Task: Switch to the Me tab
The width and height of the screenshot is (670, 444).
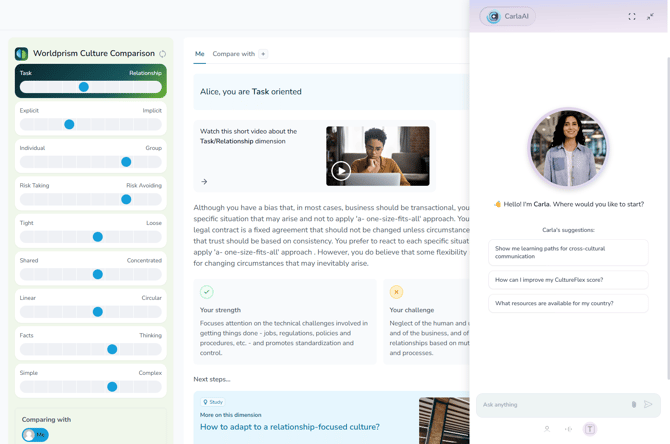Action: [x=200, y=54]
